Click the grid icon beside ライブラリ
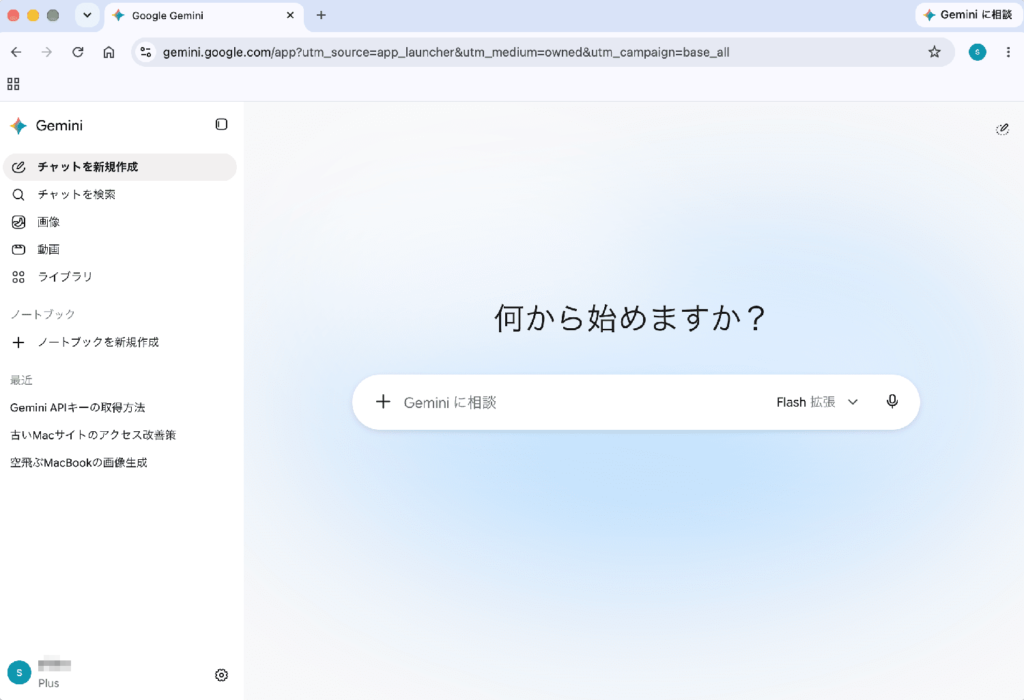 (x=18, y=277)
